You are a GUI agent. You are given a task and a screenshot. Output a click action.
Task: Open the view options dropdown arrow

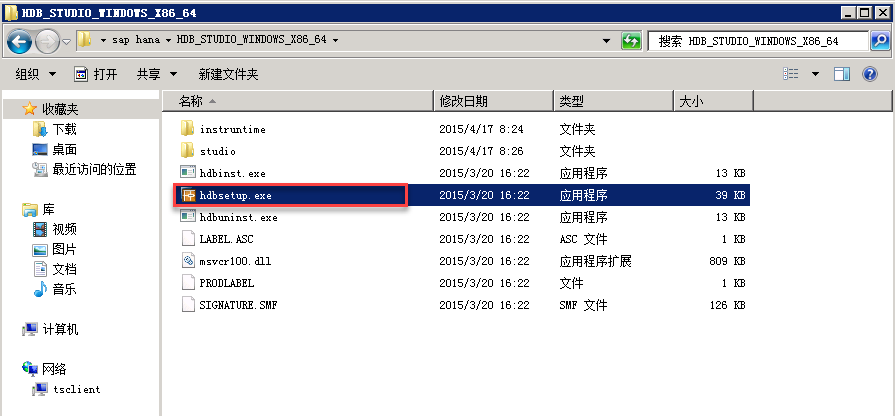(815, 74)
